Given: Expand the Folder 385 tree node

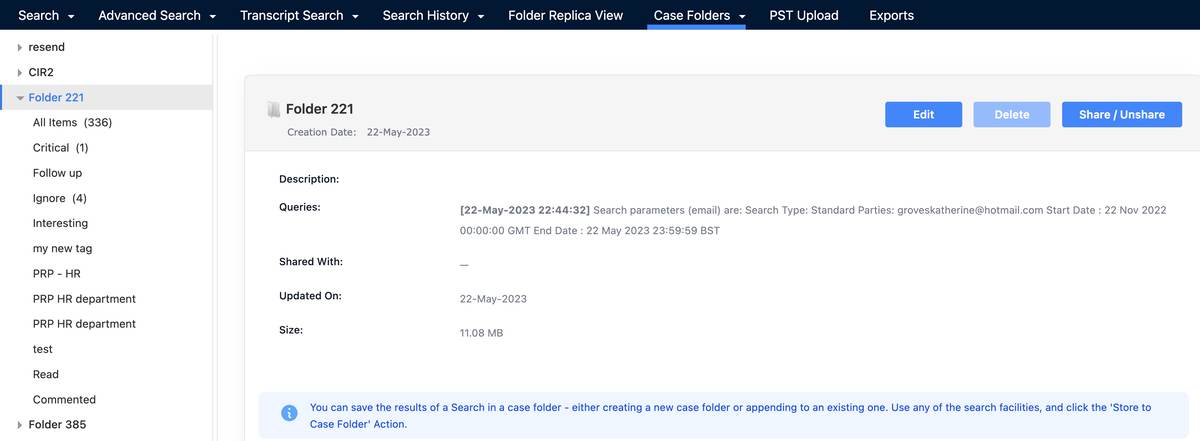Looking at the screenshot, I should click(20, 425).
